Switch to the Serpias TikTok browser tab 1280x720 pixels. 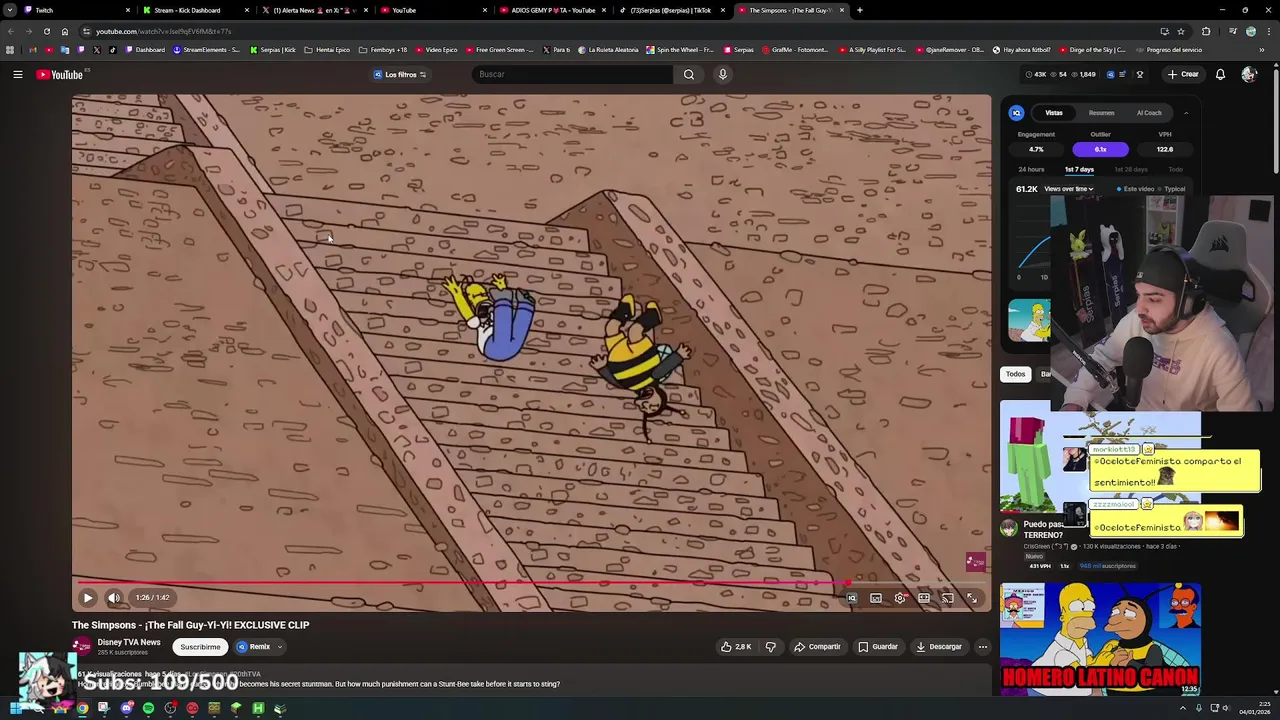pyautogui.click(x=672, y=10)
